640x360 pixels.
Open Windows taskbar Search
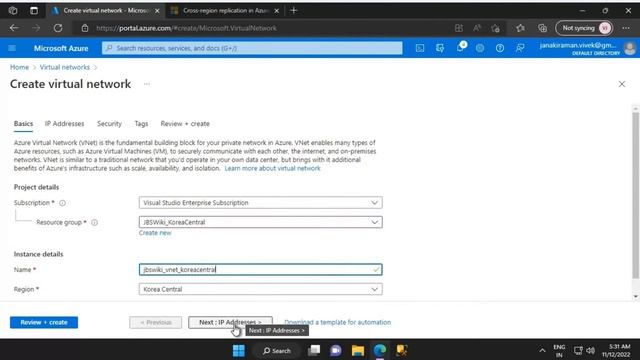(x=276, y=350)
